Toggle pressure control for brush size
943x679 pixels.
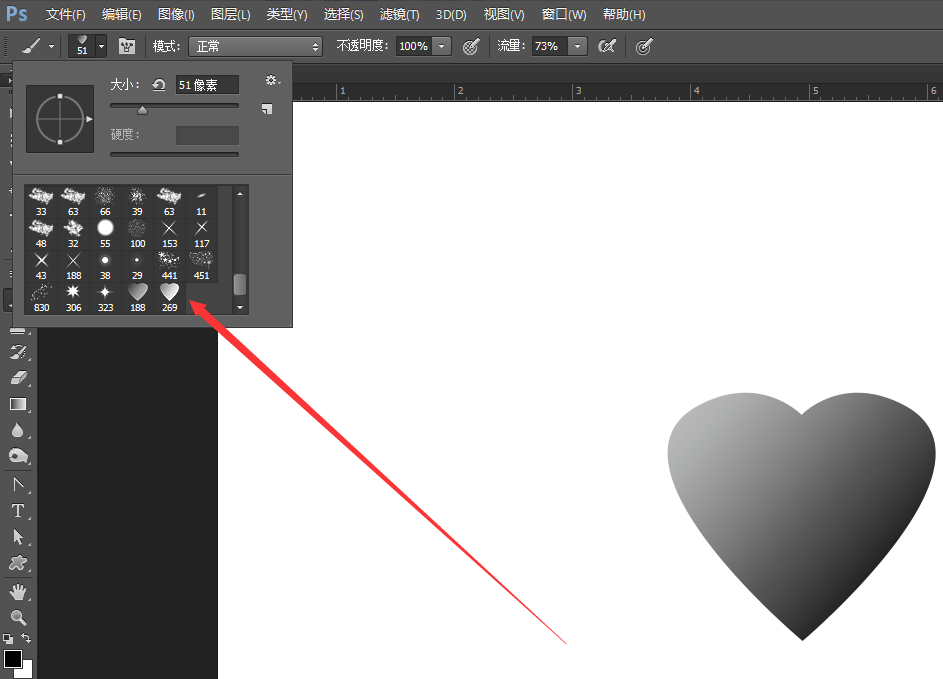644,46
